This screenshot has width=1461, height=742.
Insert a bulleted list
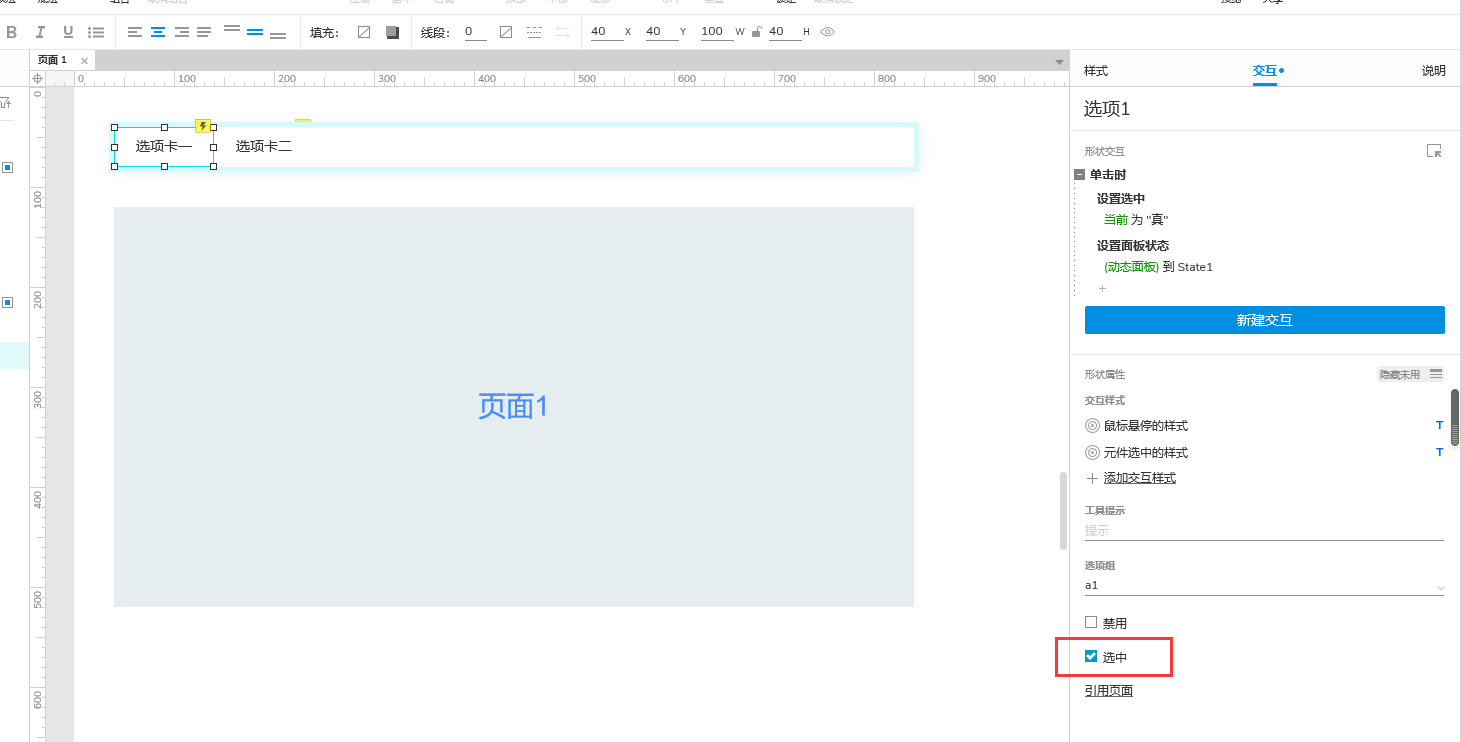click(x=96, y=32)
